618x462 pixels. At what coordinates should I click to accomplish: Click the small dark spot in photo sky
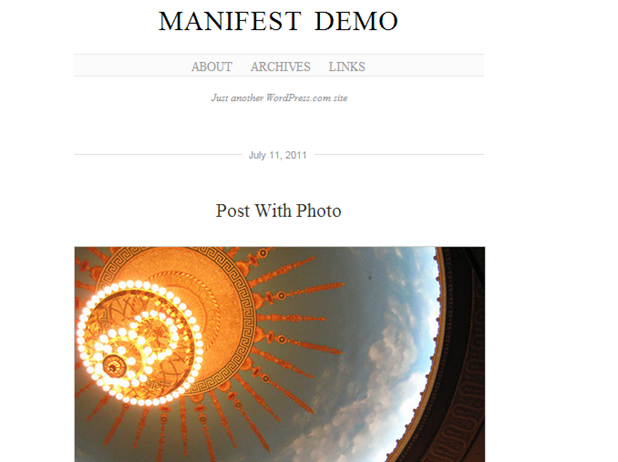click(x=370, y=278)
